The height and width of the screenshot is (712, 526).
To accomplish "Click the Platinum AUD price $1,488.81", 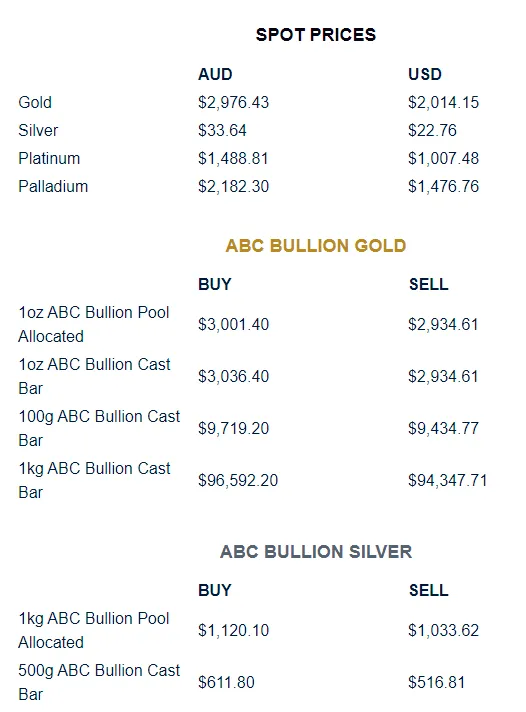I will [233, 159].
